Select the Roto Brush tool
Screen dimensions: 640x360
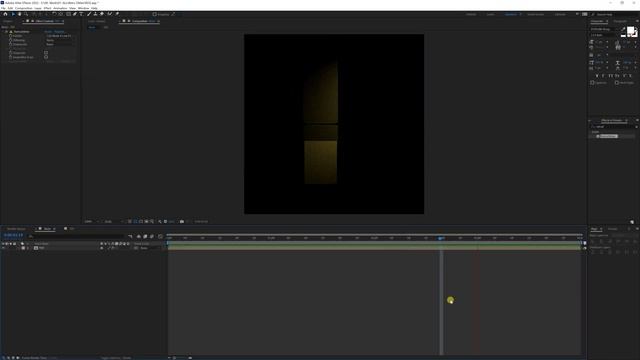(x=109, y=14)
